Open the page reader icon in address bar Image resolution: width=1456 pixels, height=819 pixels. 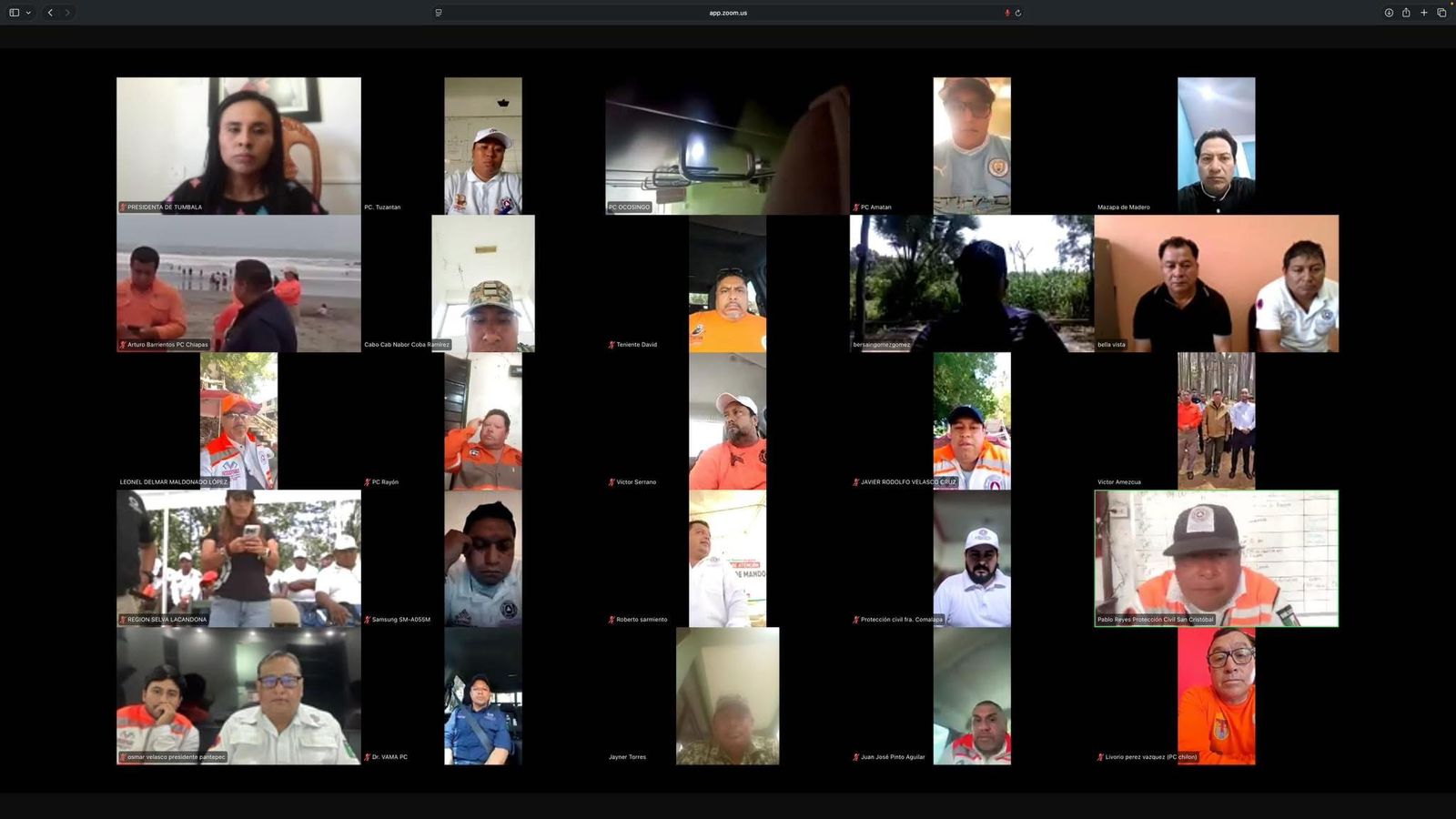pyautogui.click(x=439, y=13)
